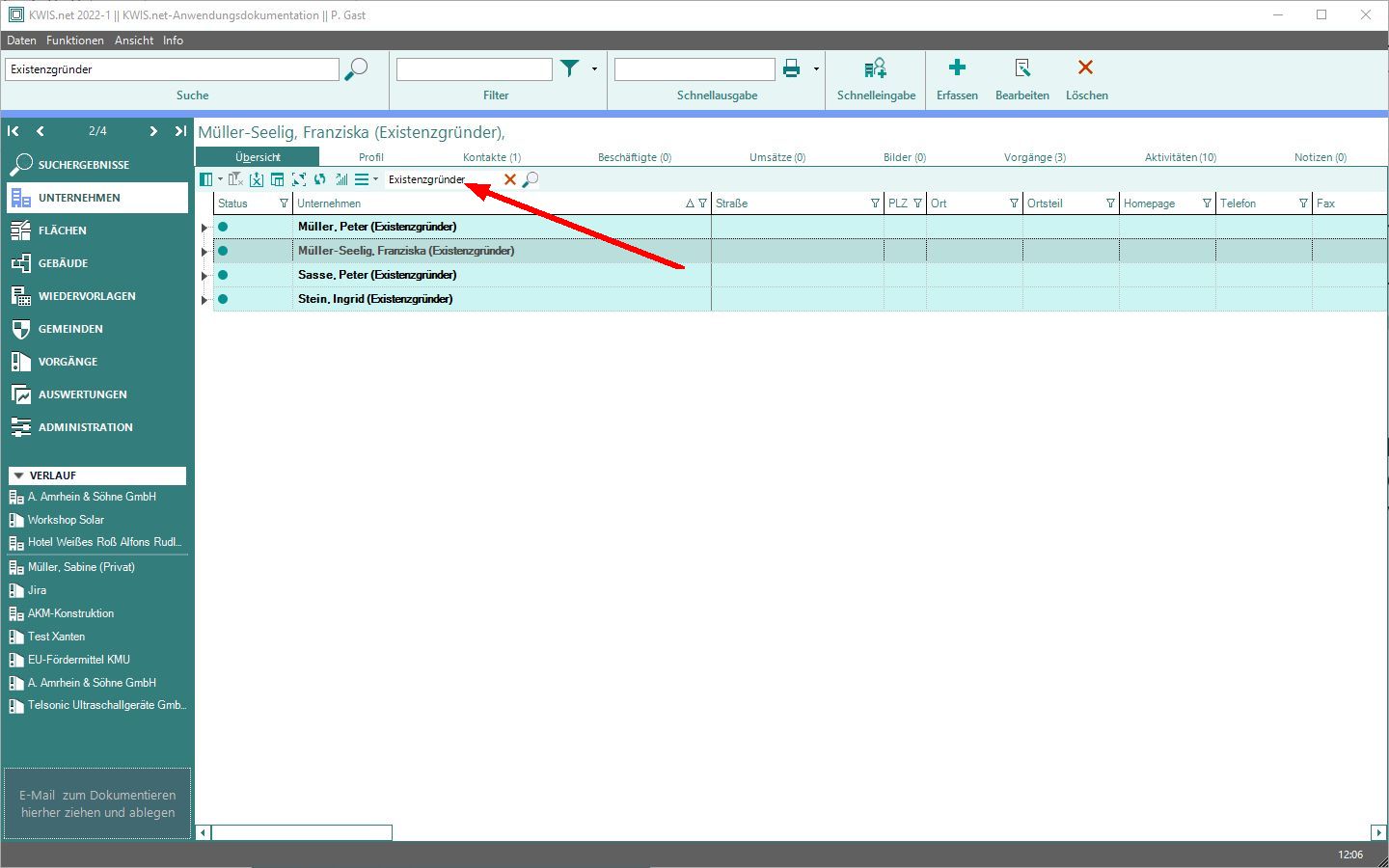
Task: Click the funnel Filter icon
Action: 570,68
